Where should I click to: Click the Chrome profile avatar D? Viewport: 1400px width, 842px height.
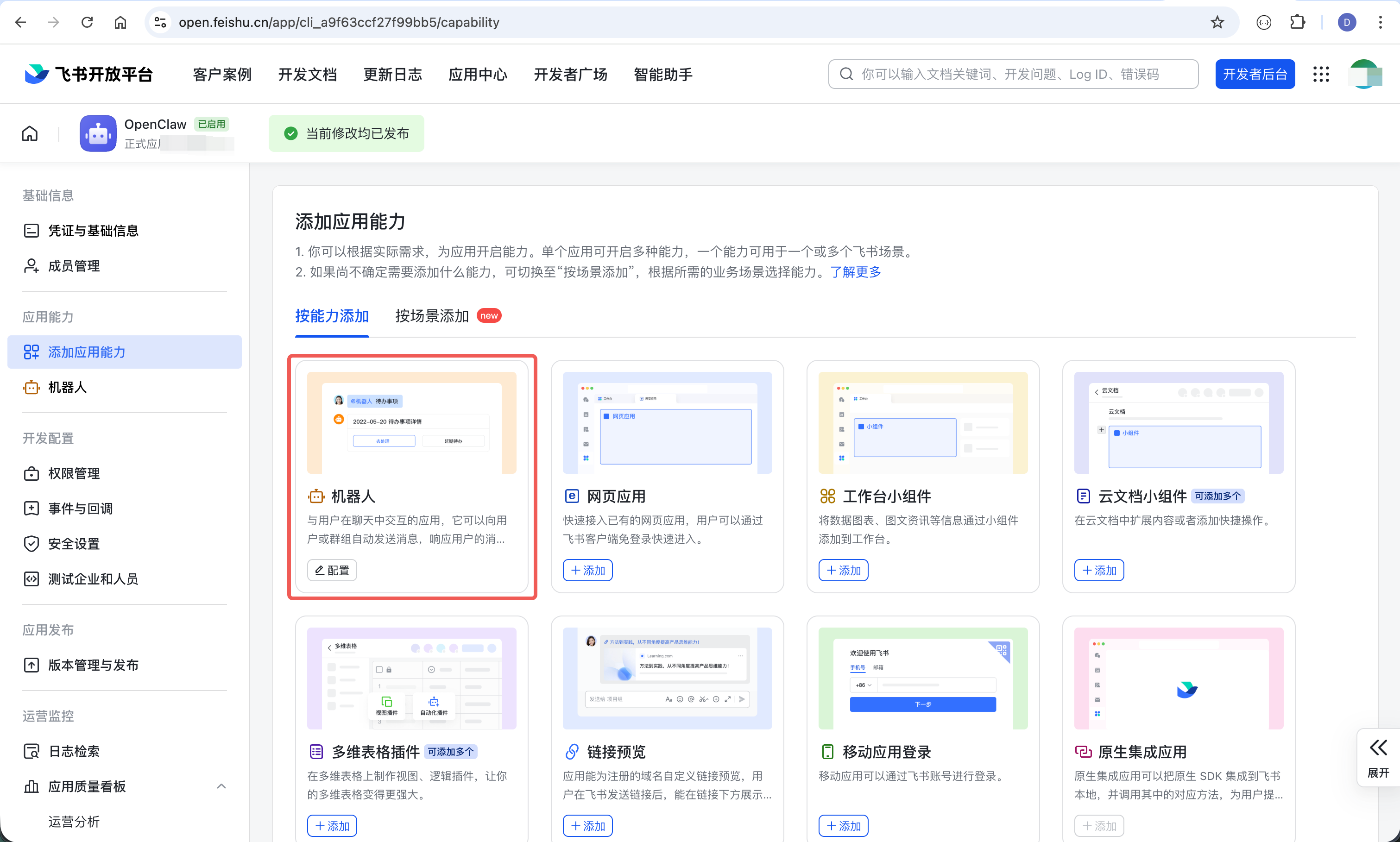click(1347, 22)
